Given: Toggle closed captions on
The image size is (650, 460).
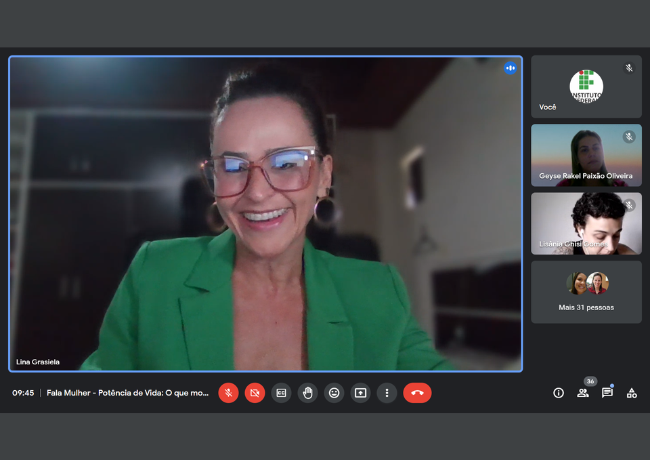Looking at the screenshot, I should 281,393.
